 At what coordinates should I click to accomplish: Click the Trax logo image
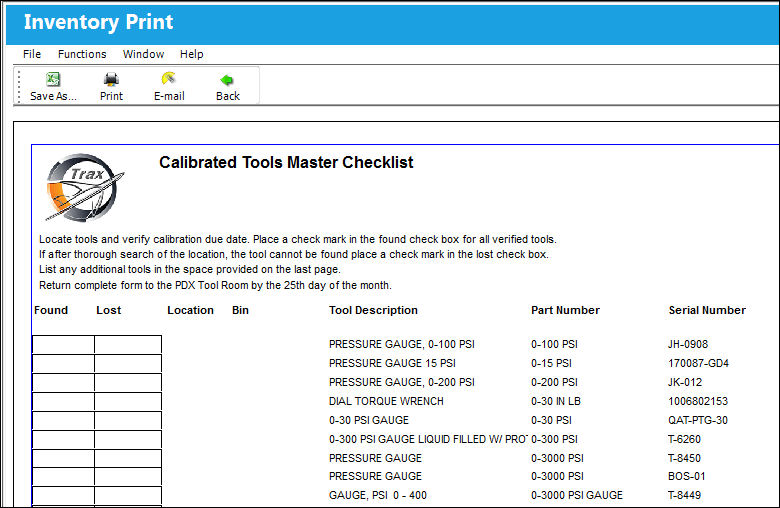coord(85,188)
